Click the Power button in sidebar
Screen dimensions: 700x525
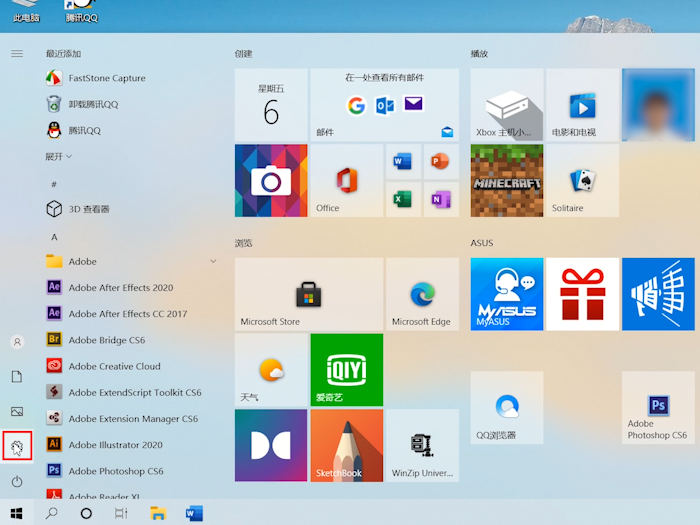click(17, 482)
